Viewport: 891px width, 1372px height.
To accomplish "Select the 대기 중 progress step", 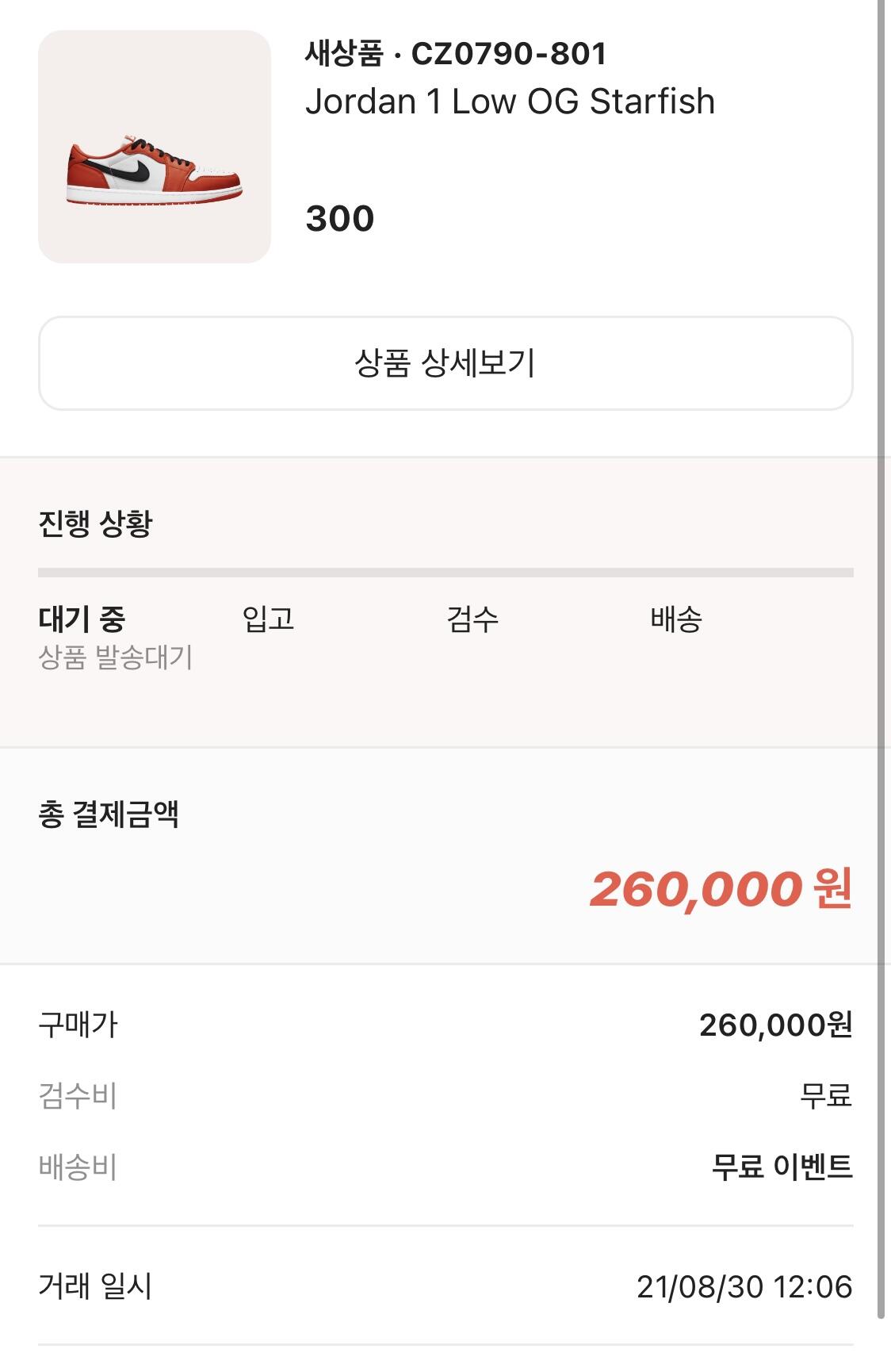I will click(x=82, y=619).
